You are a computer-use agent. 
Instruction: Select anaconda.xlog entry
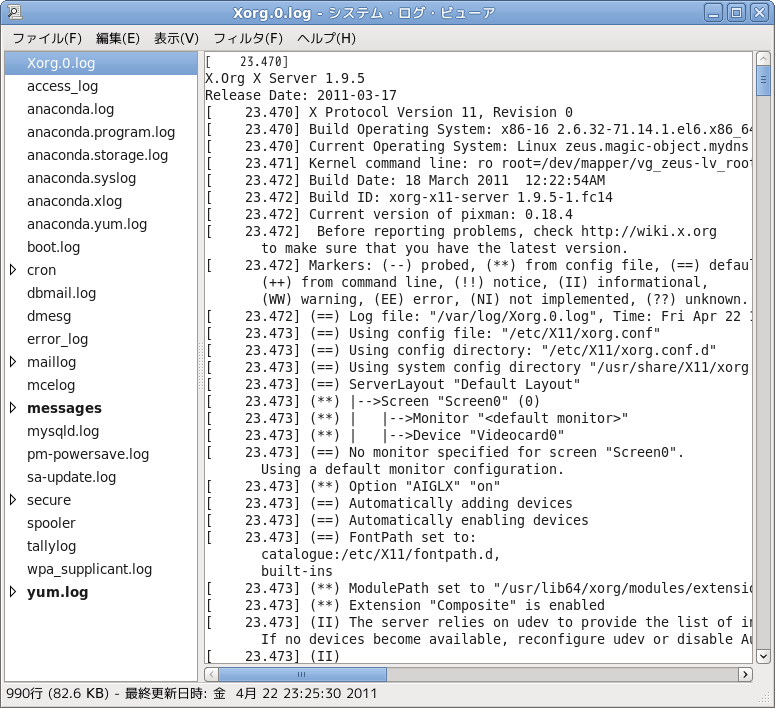point(101,201)
